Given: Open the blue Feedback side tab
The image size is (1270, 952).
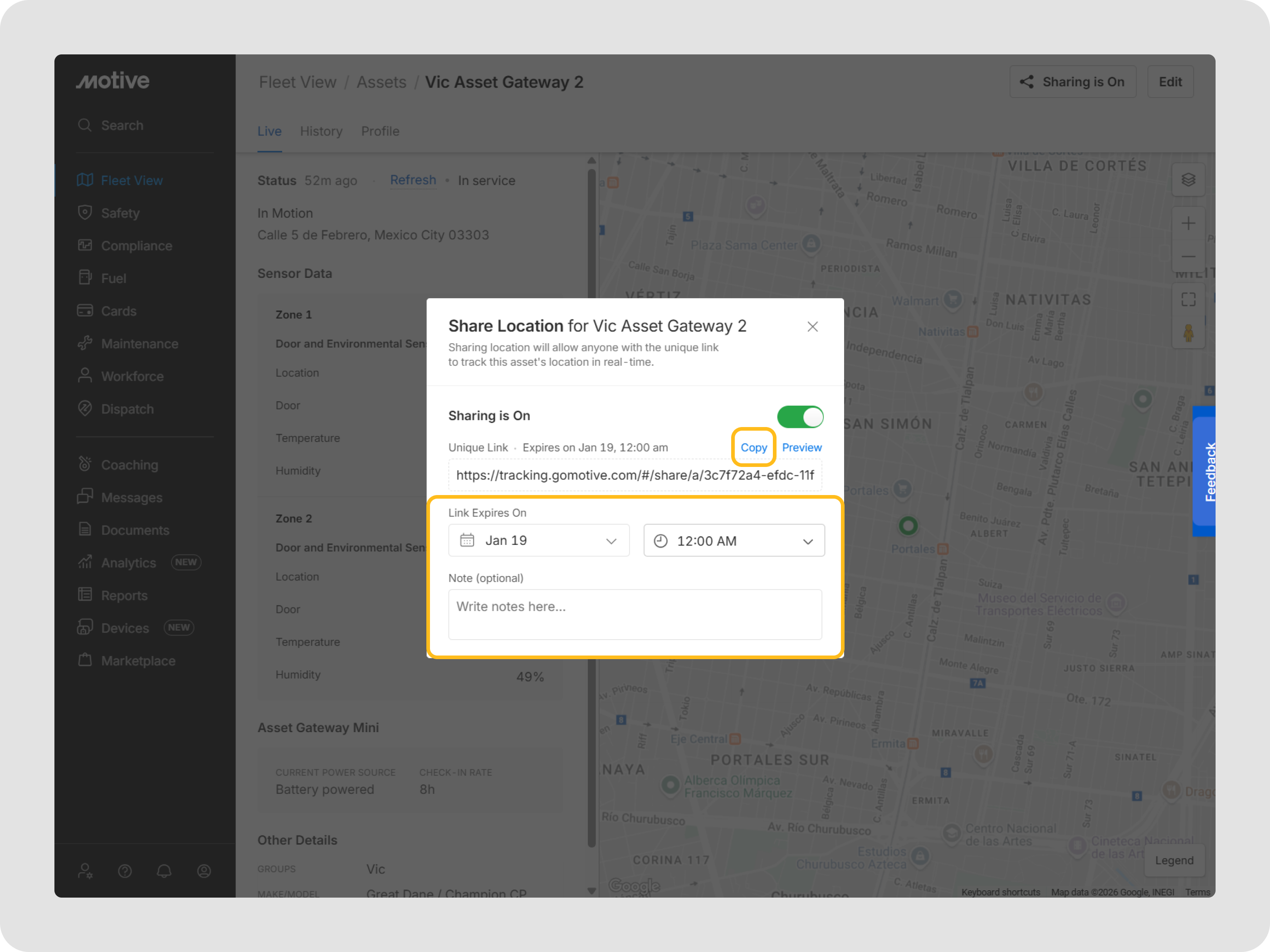Looking at the screenshot, I should (1206, 472).
